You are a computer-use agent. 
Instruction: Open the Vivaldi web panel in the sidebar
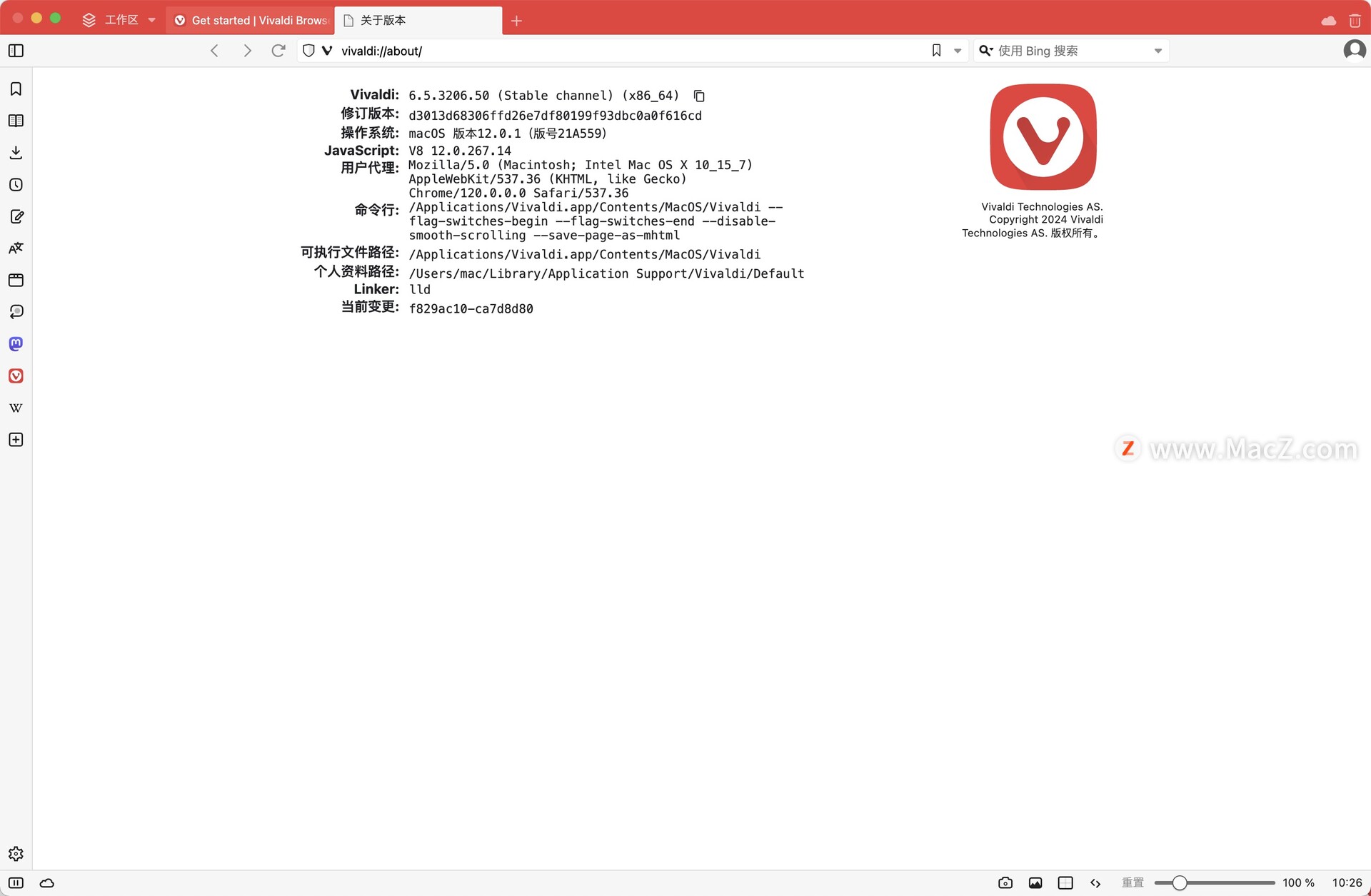tap(16, 376)
